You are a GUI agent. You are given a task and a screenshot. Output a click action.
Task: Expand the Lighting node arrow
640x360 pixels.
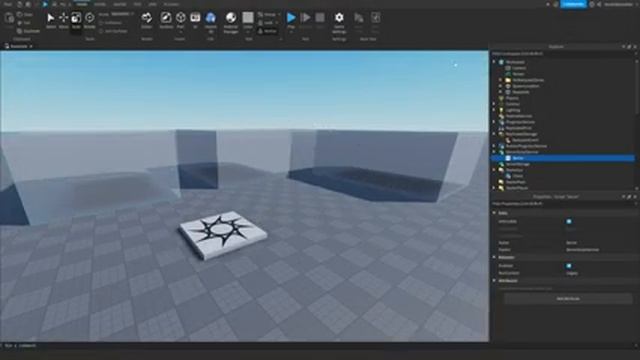coord(494,110)
